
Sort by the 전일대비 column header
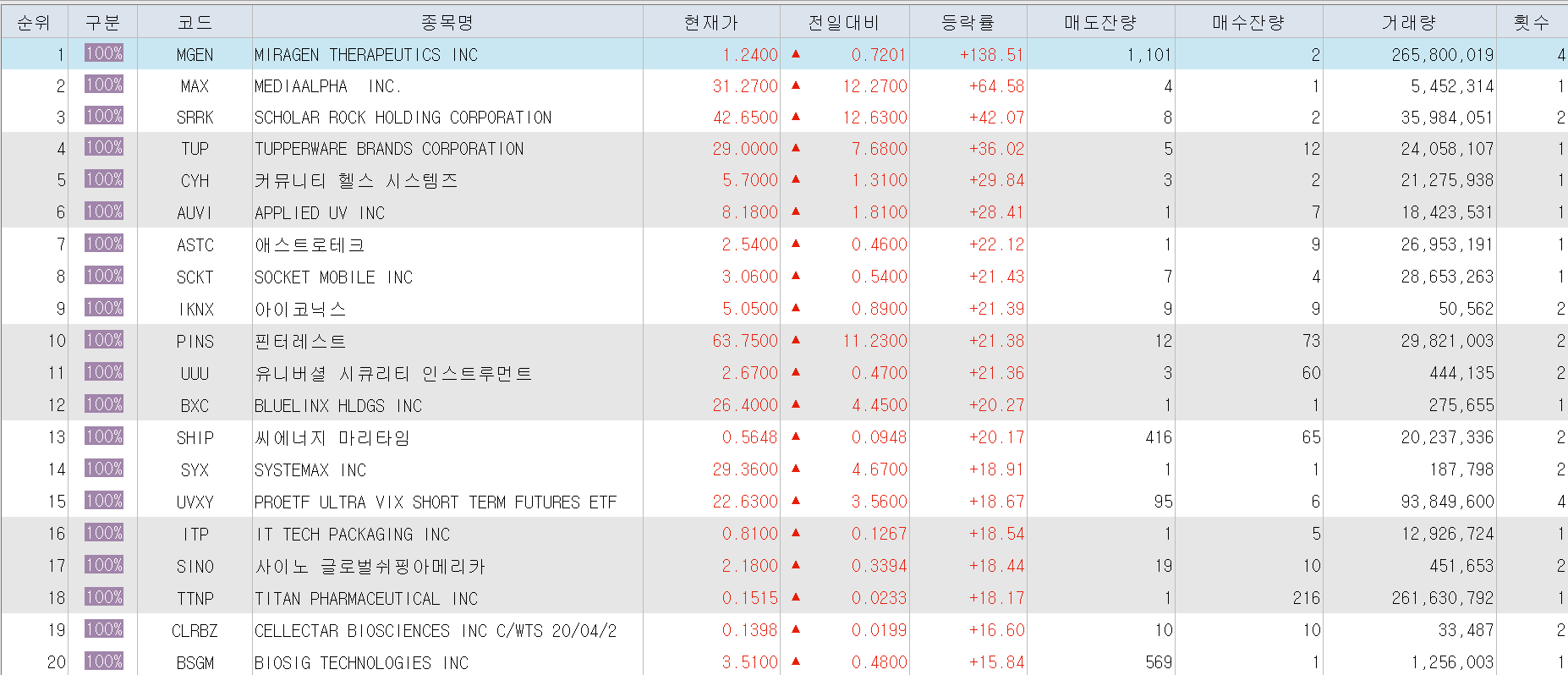844,23
